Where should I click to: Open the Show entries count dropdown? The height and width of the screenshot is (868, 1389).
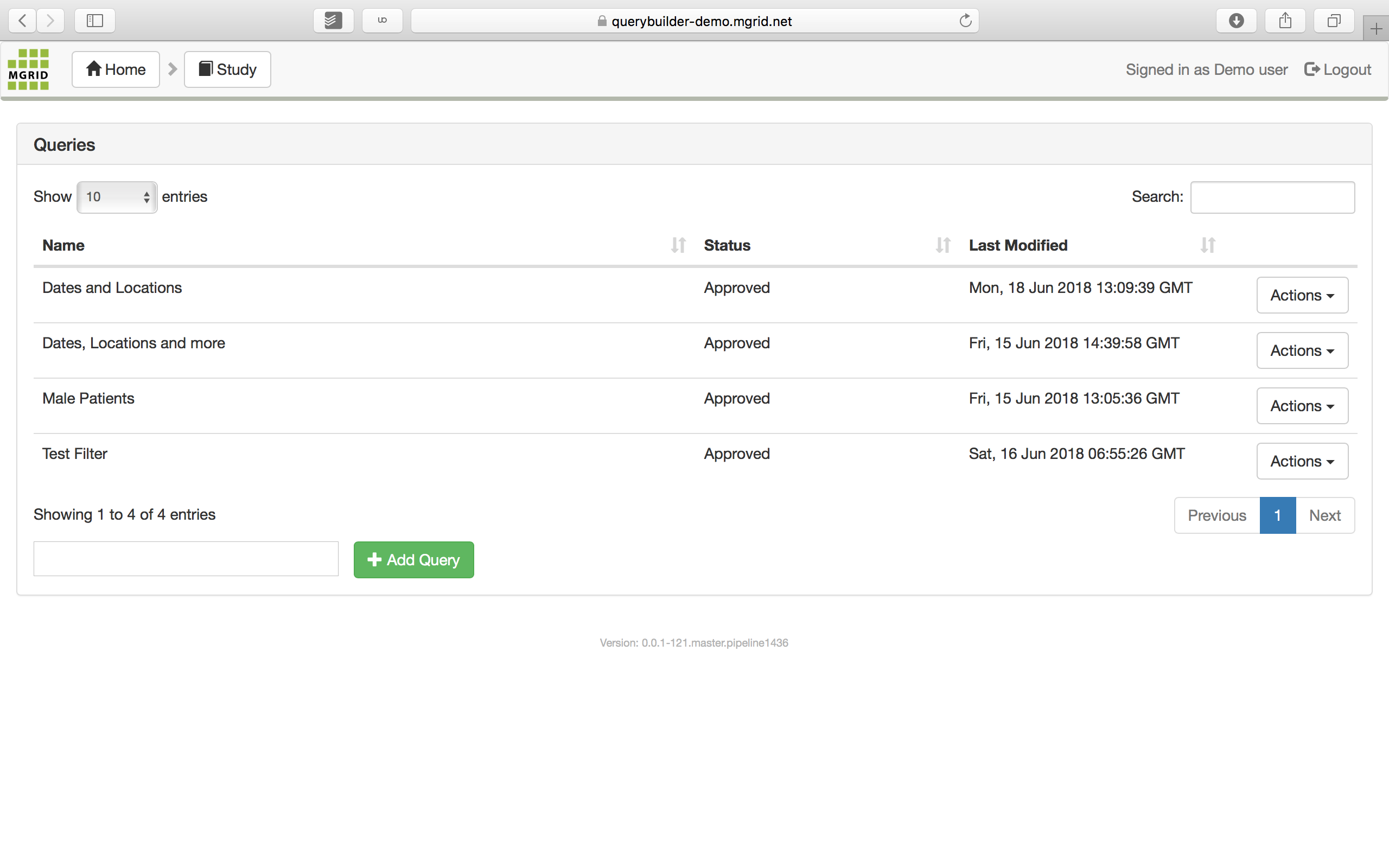click(x=117, y=197)
